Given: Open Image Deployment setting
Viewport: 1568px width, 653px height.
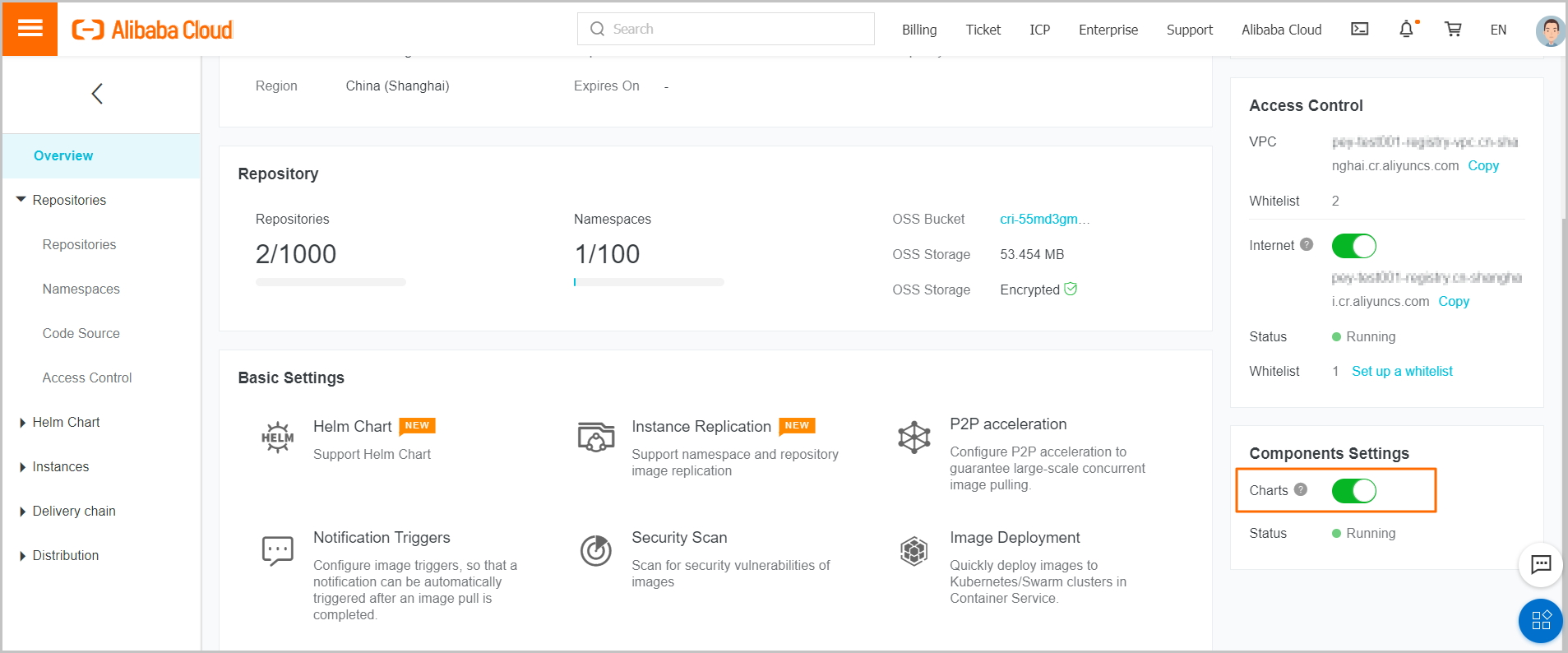Looking at the screenshot, I should (1015, 537).
